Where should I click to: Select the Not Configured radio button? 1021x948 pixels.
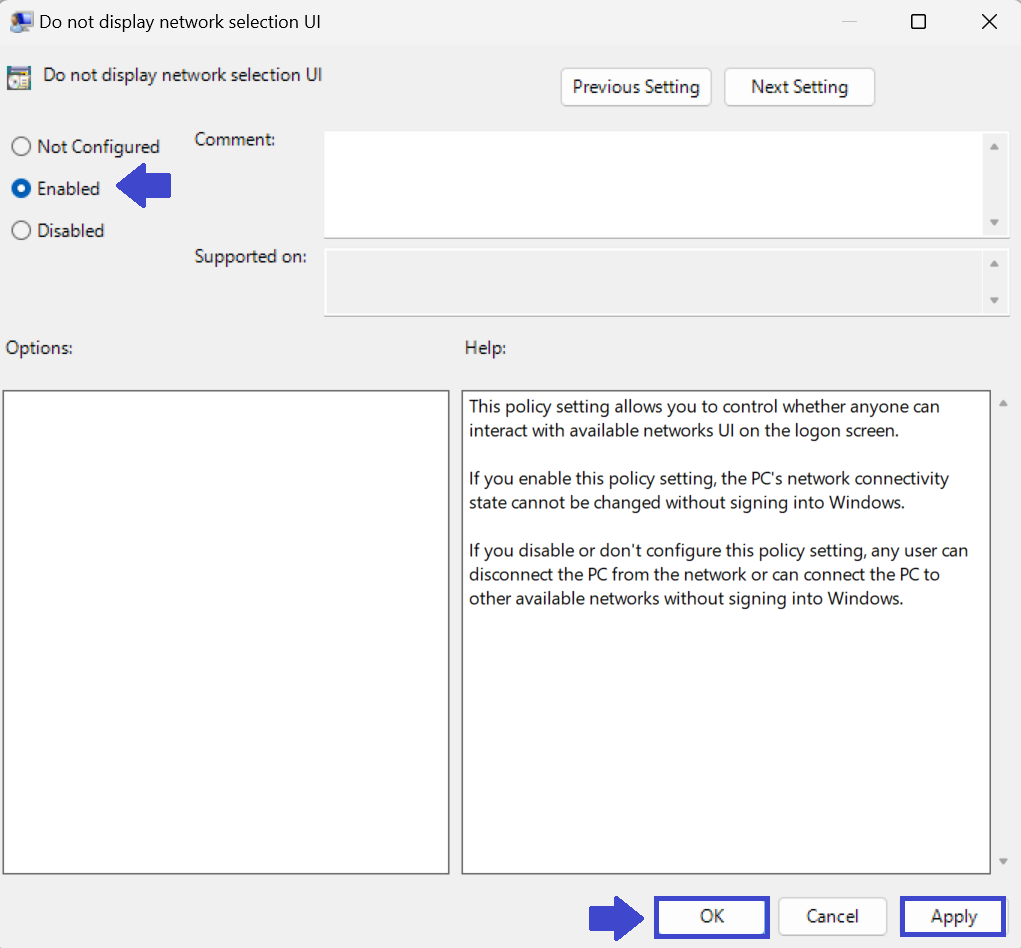pos(21,146)
